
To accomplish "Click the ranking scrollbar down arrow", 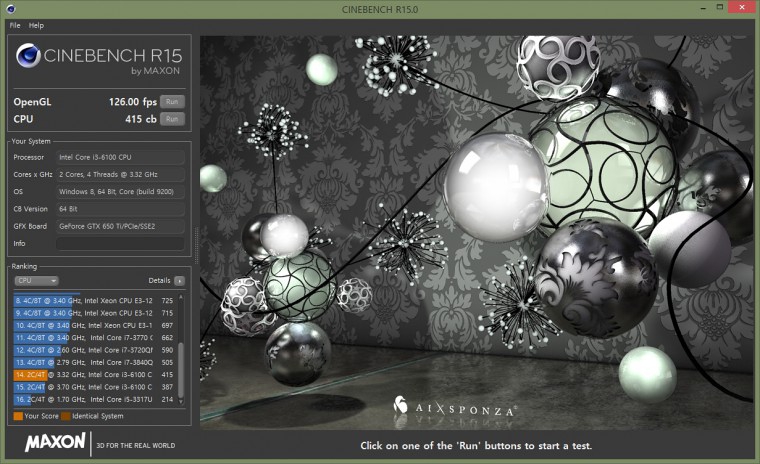I will [181, 401].
